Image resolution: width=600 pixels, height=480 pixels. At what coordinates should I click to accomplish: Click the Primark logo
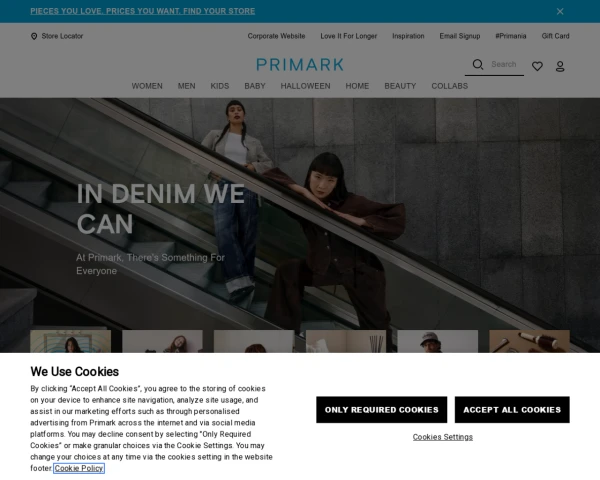[x=300, y=65]
